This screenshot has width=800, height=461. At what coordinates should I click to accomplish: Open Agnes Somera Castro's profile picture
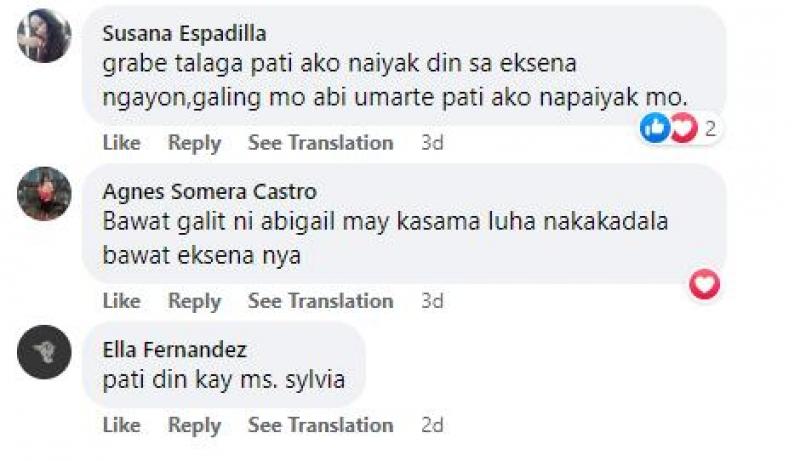click(x=44, y=193)
